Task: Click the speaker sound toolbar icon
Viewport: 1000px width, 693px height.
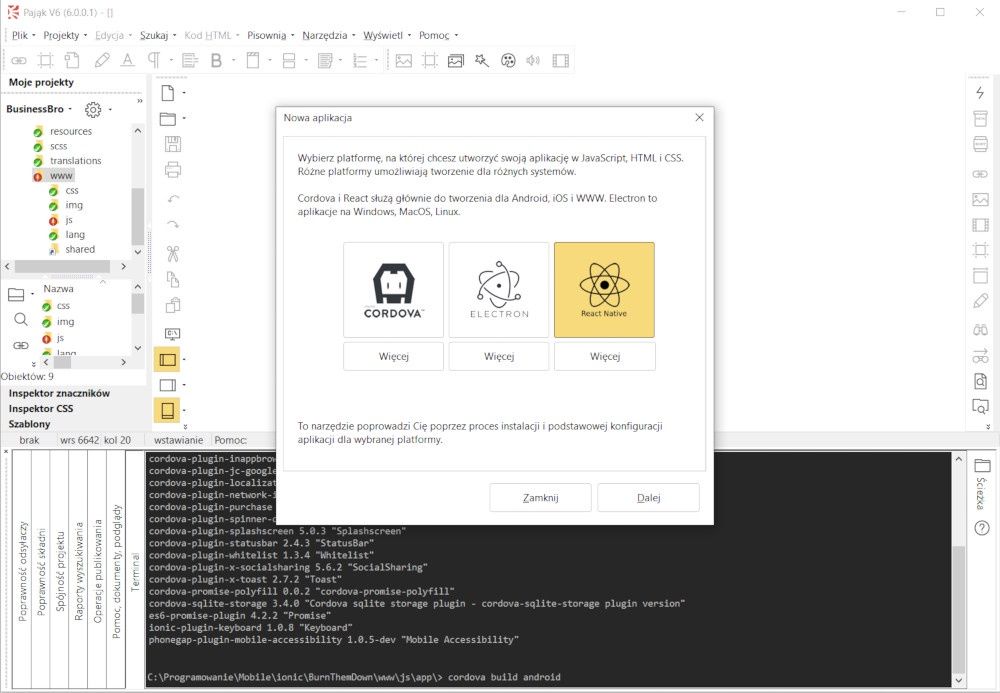Action: (533, 61)
